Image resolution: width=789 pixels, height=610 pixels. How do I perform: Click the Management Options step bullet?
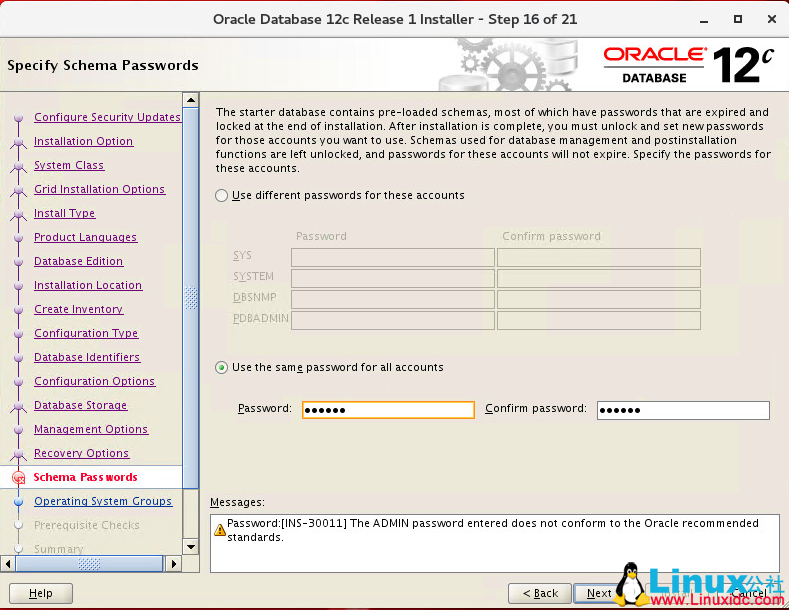coord(19,430)
